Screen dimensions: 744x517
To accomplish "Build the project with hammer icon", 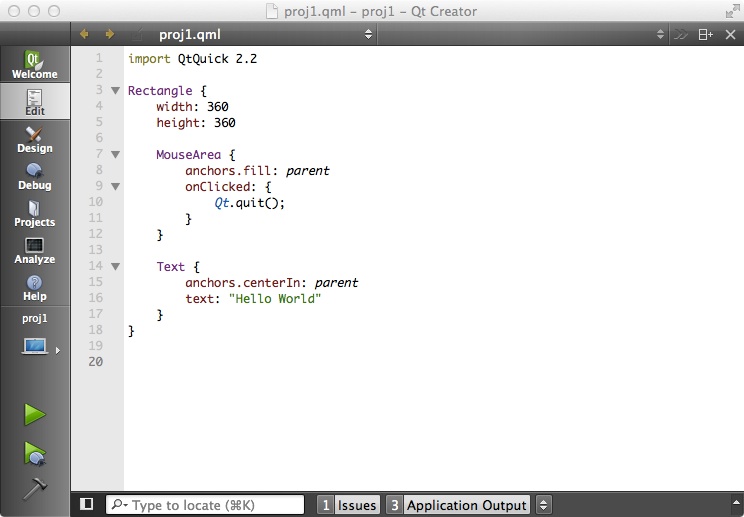I will [35, 489].
